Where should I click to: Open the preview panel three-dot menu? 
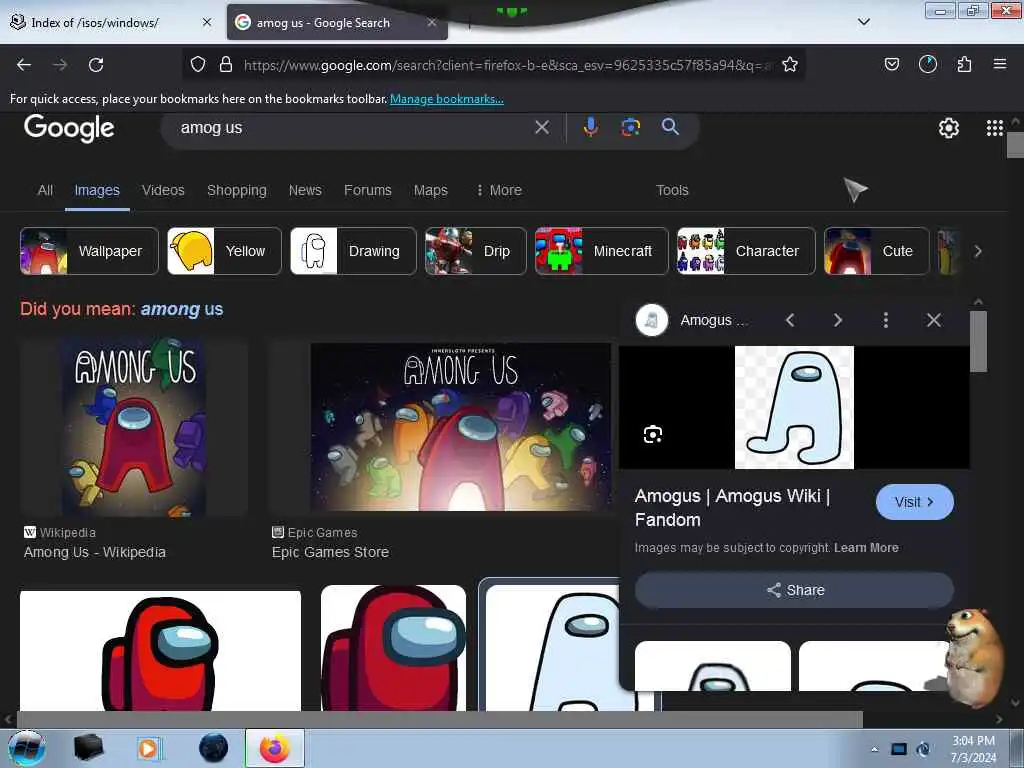coord(886,320)
